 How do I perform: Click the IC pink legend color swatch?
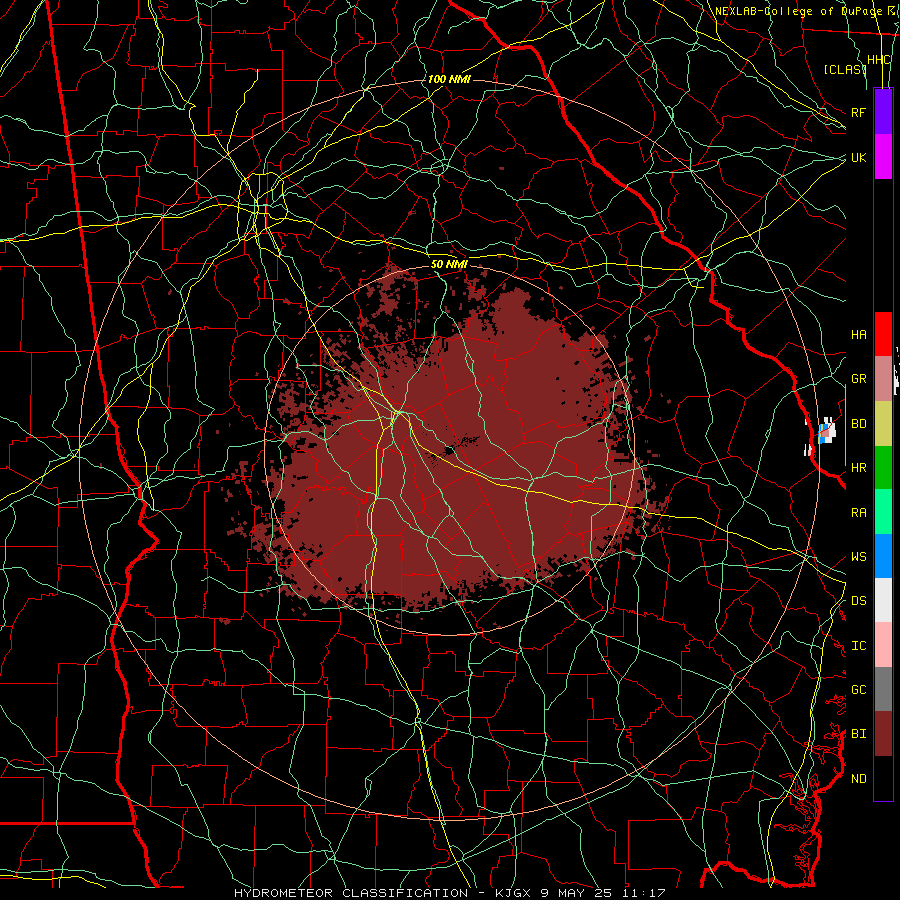(883, 645)
